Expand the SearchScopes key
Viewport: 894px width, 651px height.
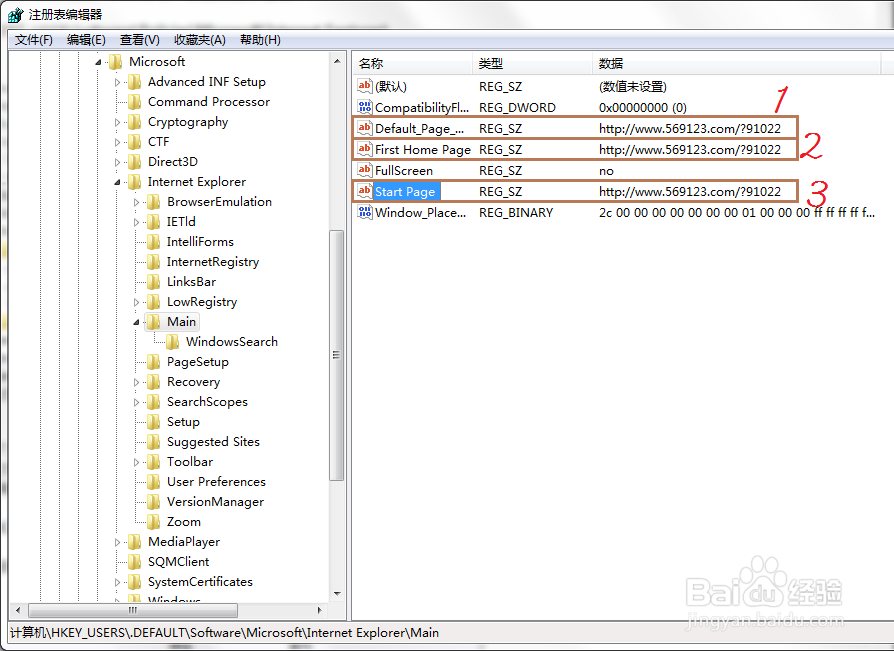(x=136, y=402)
